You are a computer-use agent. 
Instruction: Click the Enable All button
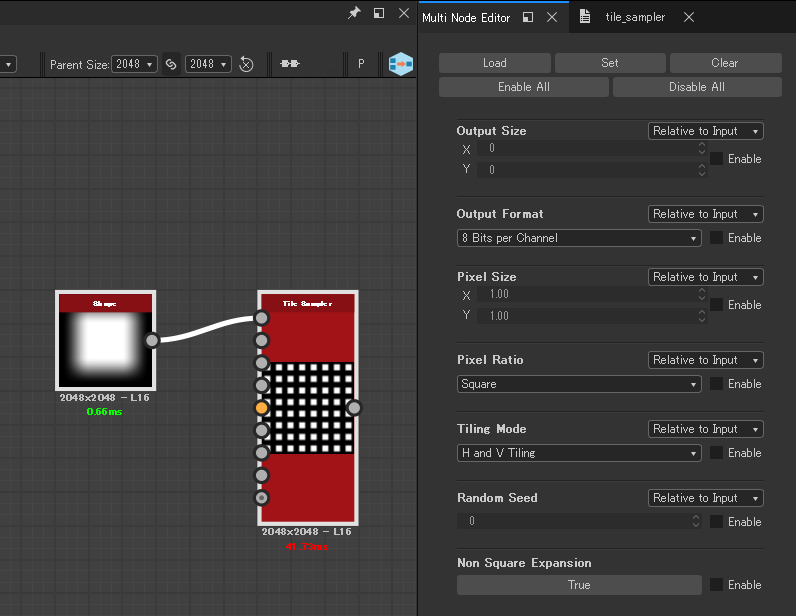(x=524, y=87)
